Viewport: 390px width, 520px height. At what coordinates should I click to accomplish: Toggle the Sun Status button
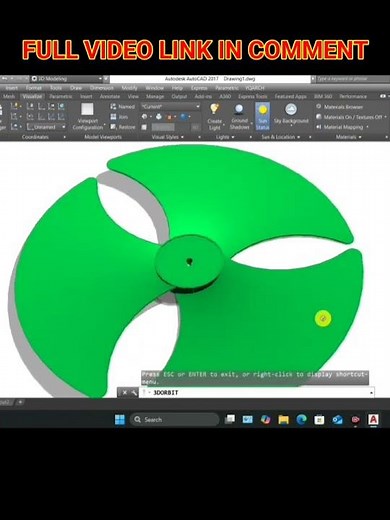click(263, 116)
